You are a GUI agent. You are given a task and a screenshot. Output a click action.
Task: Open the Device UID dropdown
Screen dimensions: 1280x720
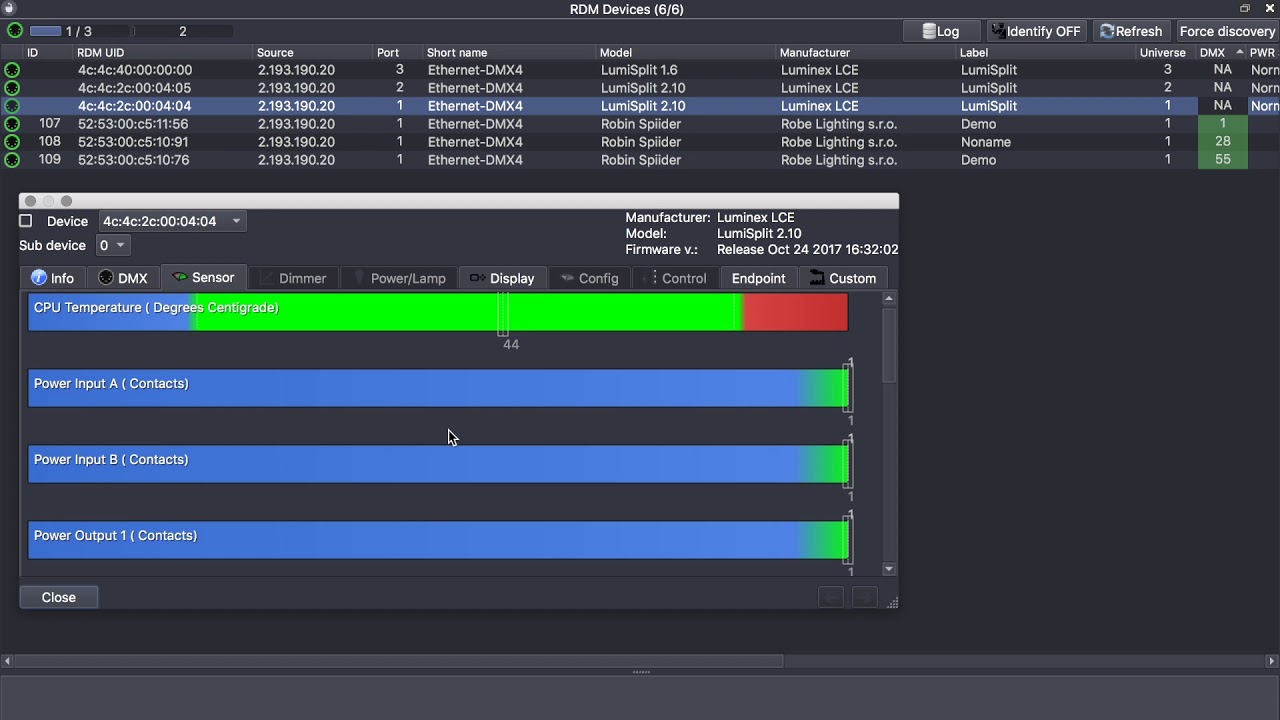172,221
